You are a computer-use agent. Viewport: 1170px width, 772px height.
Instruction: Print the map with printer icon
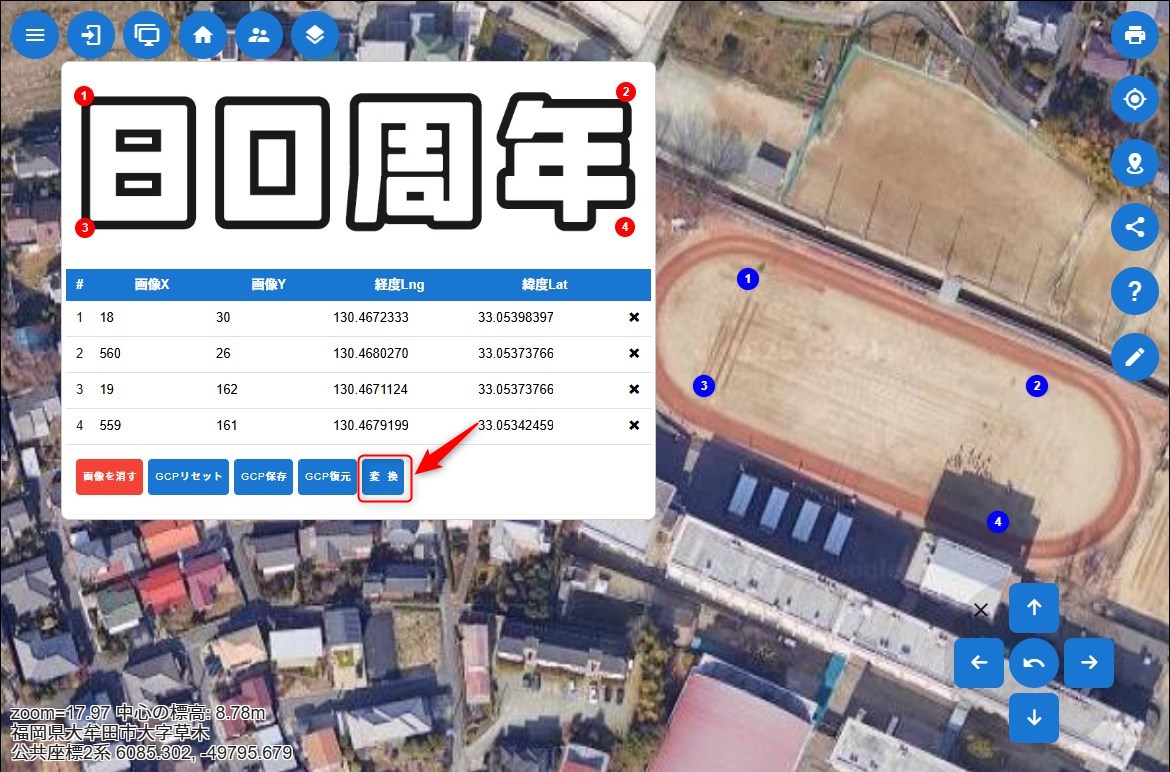click(1135, 35)
